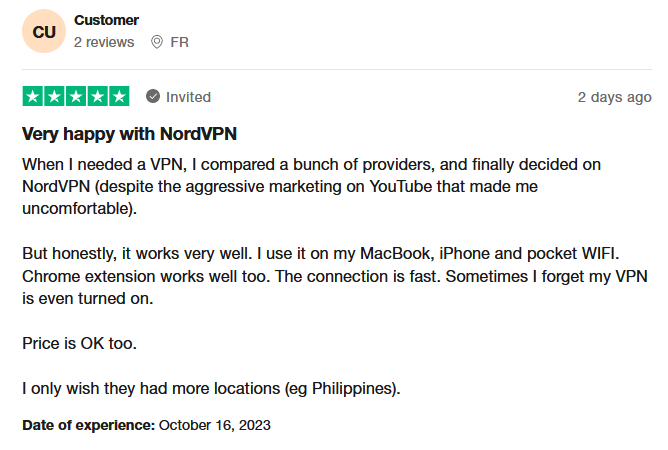Click the sentence about Philippines locations
The image size is (668, 450).
pyautogui.click(x=211, y=389)
